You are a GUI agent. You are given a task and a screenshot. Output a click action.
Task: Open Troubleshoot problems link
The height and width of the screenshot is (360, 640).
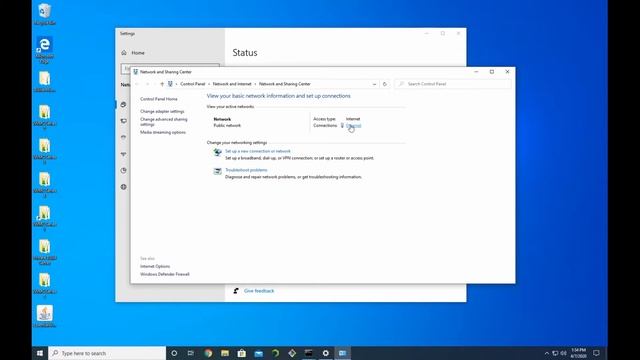pyautogui.click(x=246, y=170)
